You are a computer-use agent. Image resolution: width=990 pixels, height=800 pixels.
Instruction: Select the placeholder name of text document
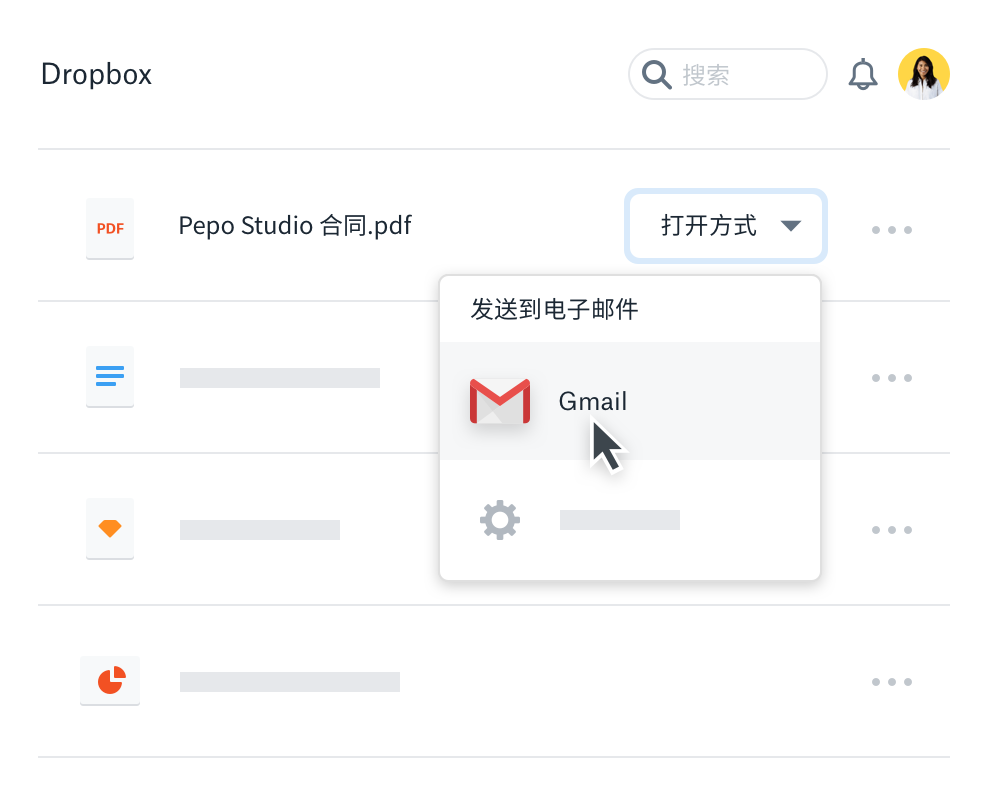(x=280, y=378)
